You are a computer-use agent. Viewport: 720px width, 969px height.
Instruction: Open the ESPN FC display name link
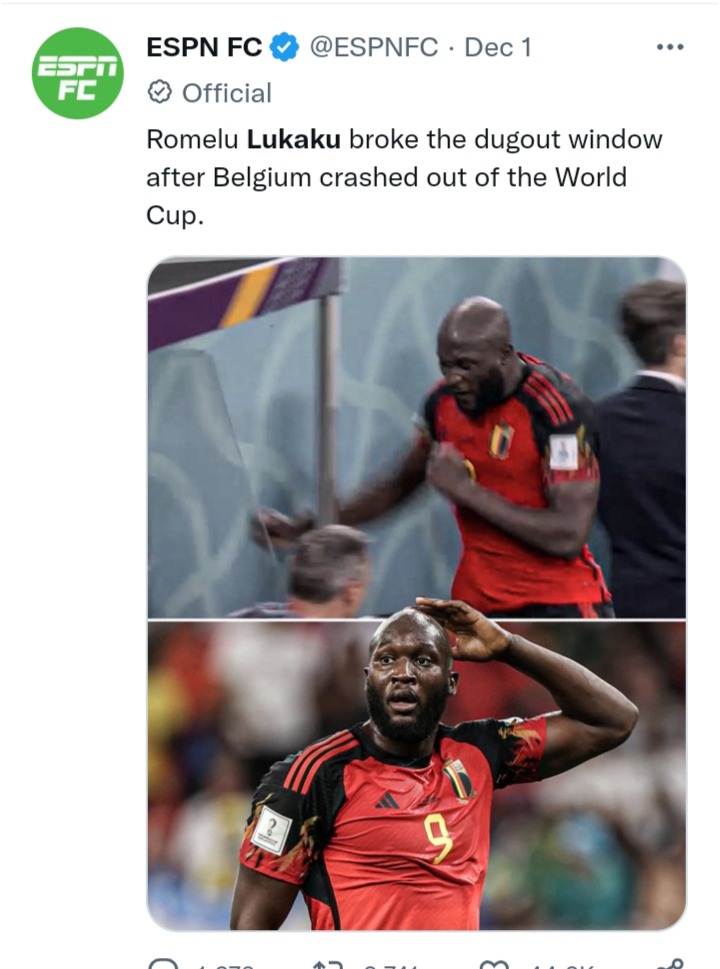click(x=204, y=47)
